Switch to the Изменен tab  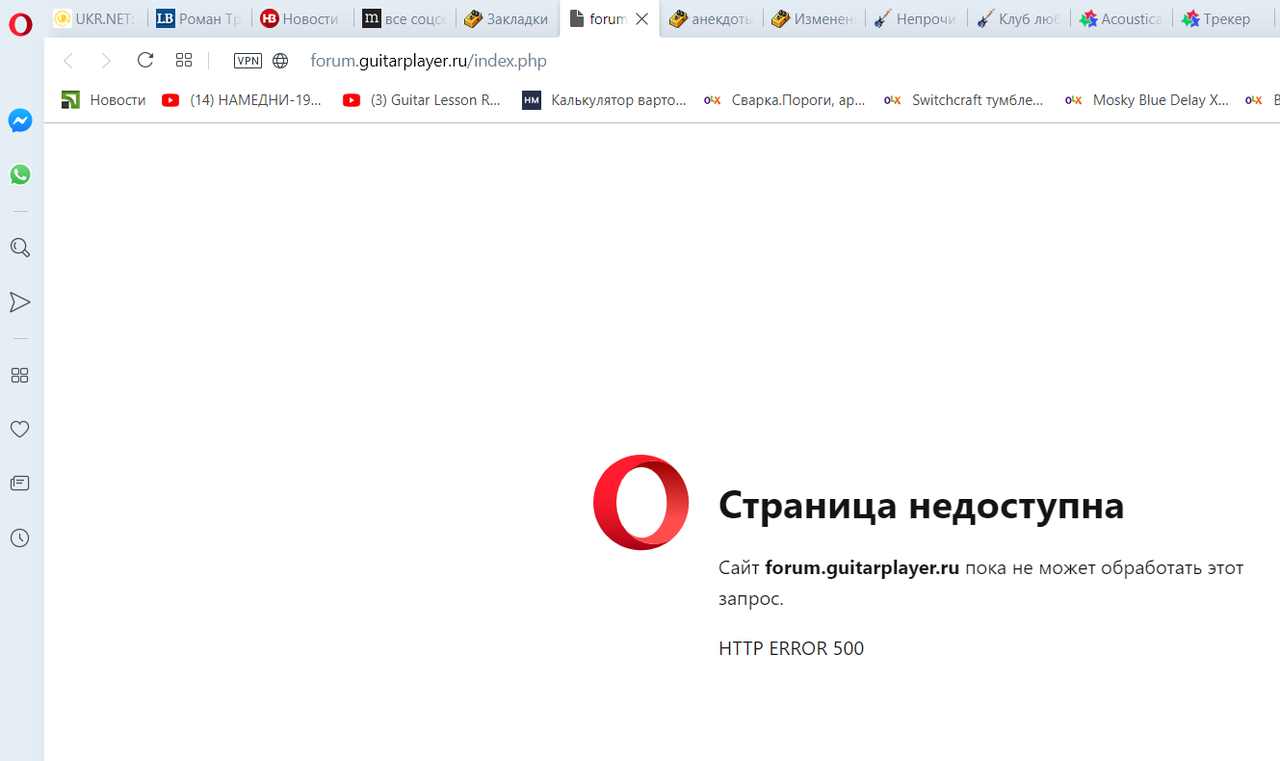(814, 19)
